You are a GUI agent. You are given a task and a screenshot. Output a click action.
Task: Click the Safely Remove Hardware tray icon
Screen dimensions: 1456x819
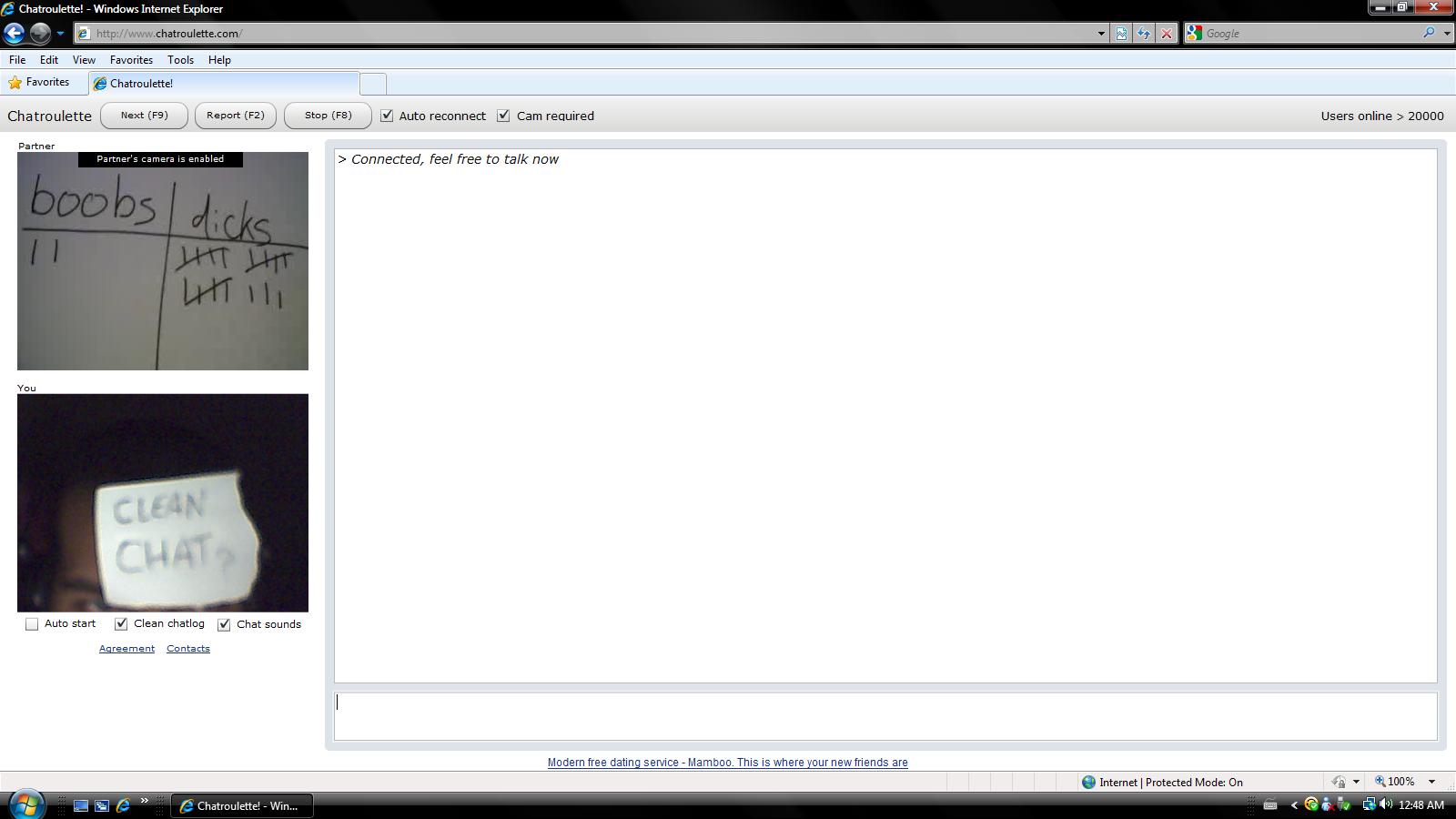[x=1344, y=804]
